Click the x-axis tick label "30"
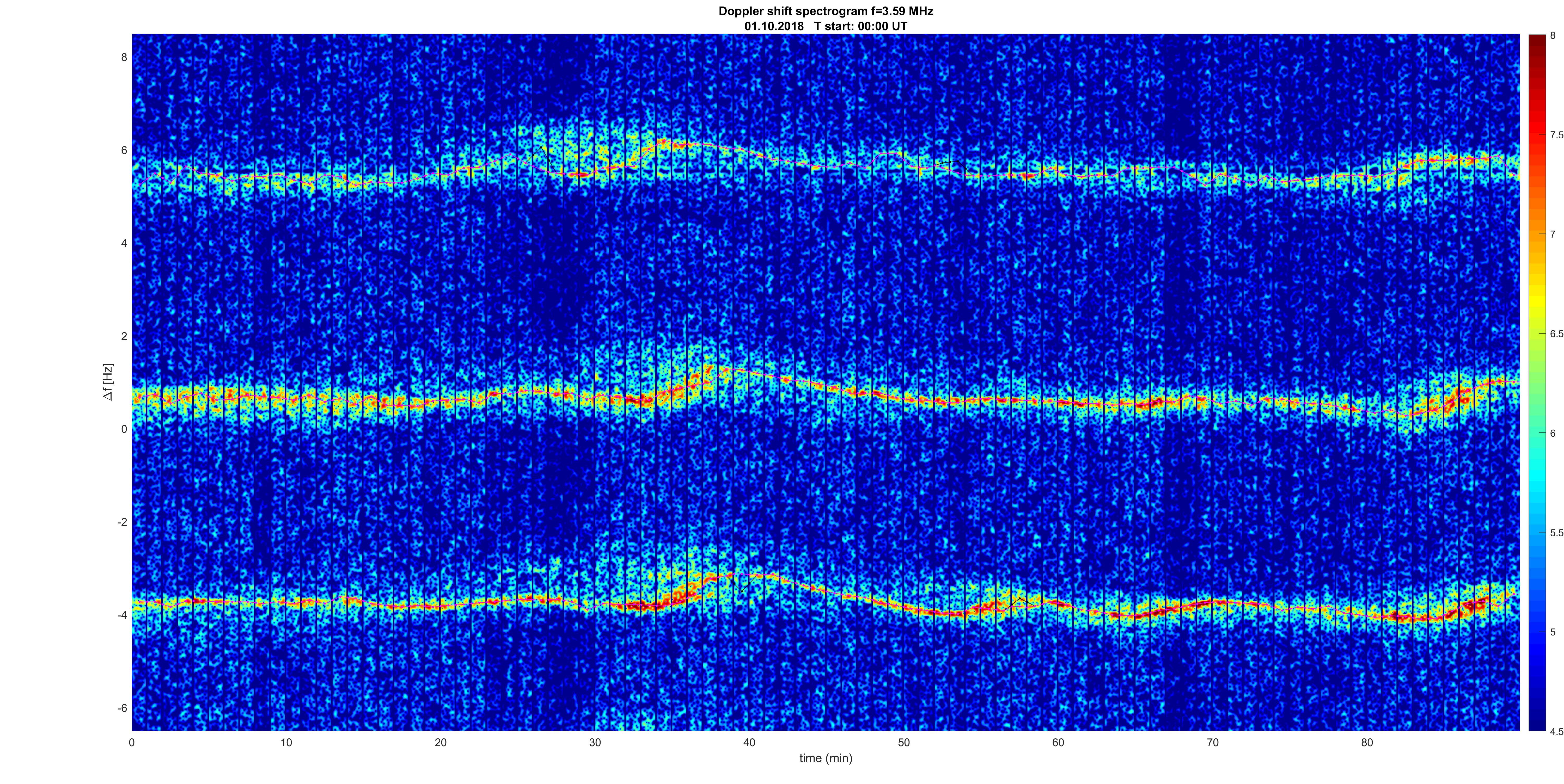1564x784 pixels. click(595, 743)
